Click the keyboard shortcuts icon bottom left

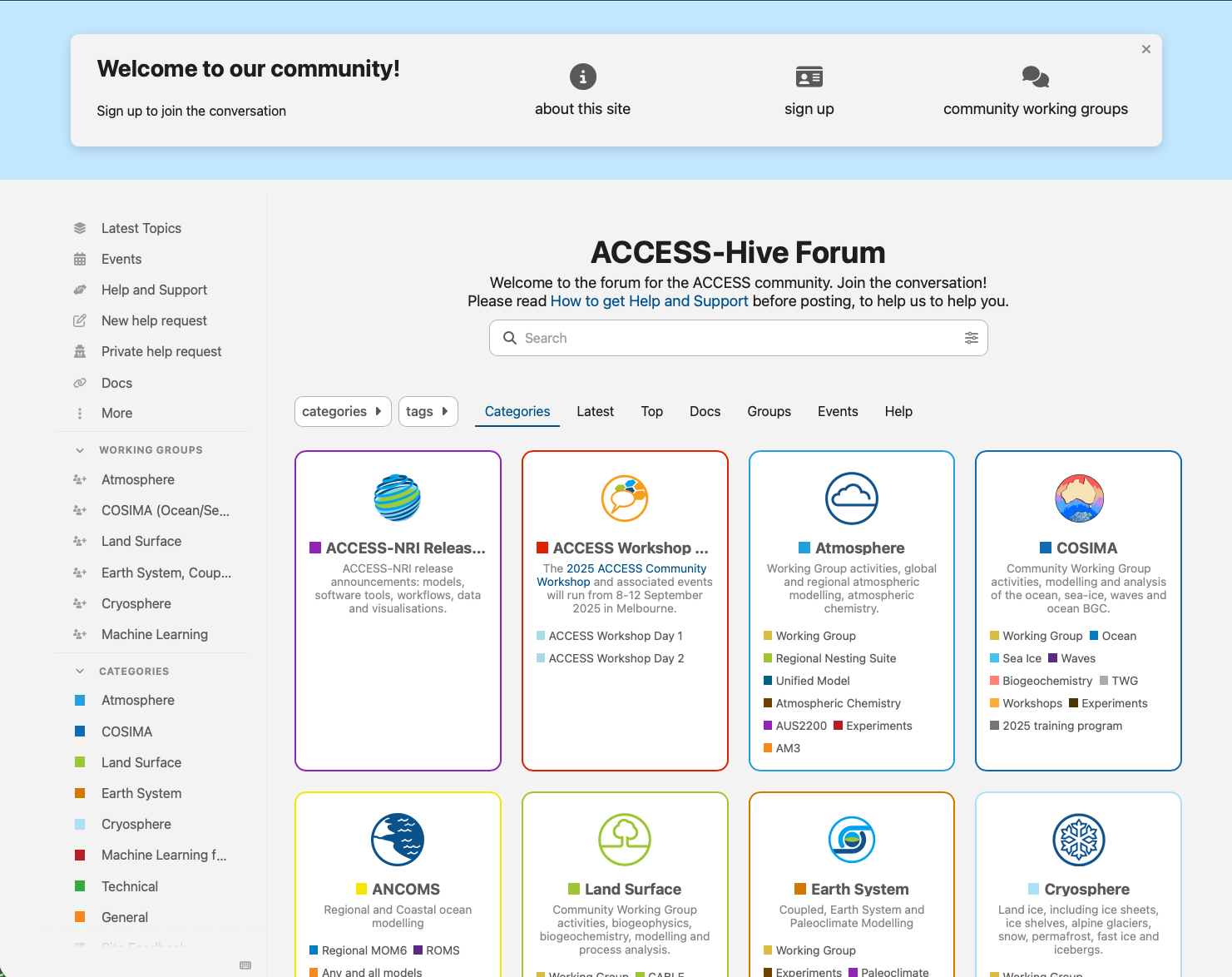[245, 965]
